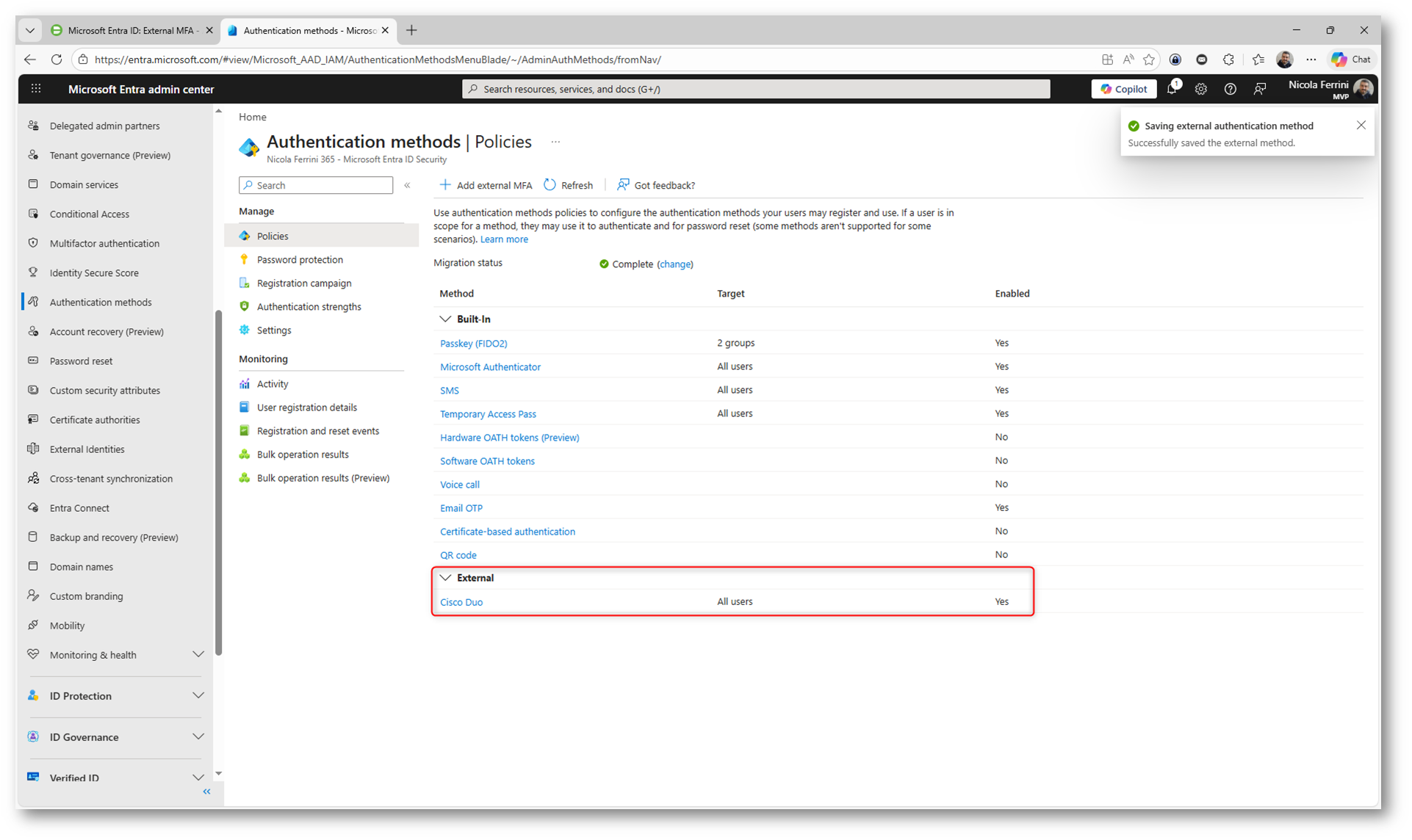
Task: Open the portal settings gear icon
Action: [1200, 89]
